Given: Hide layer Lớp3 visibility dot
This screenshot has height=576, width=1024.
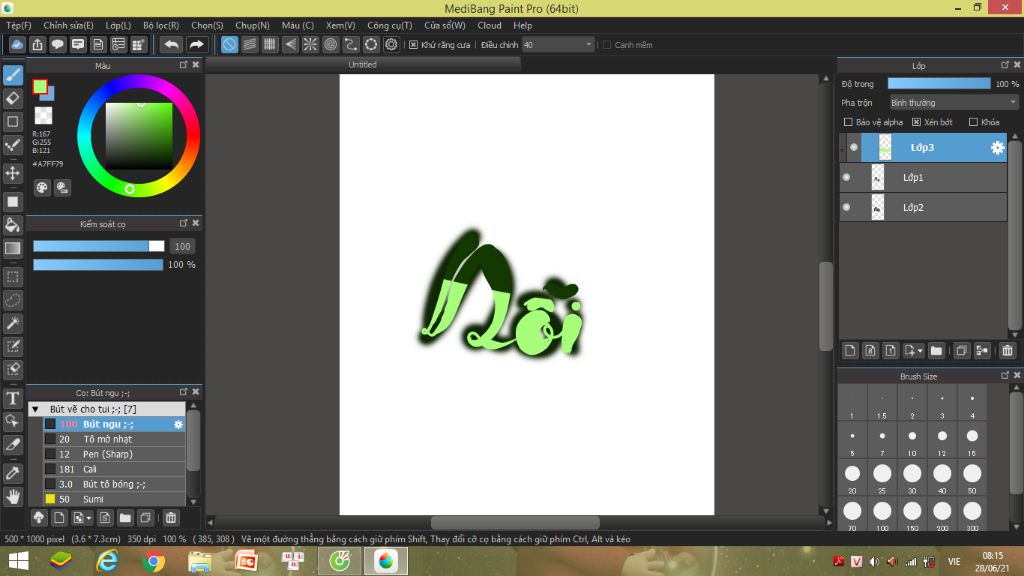Looking at the screenshot, I should [x=854, y=148].
